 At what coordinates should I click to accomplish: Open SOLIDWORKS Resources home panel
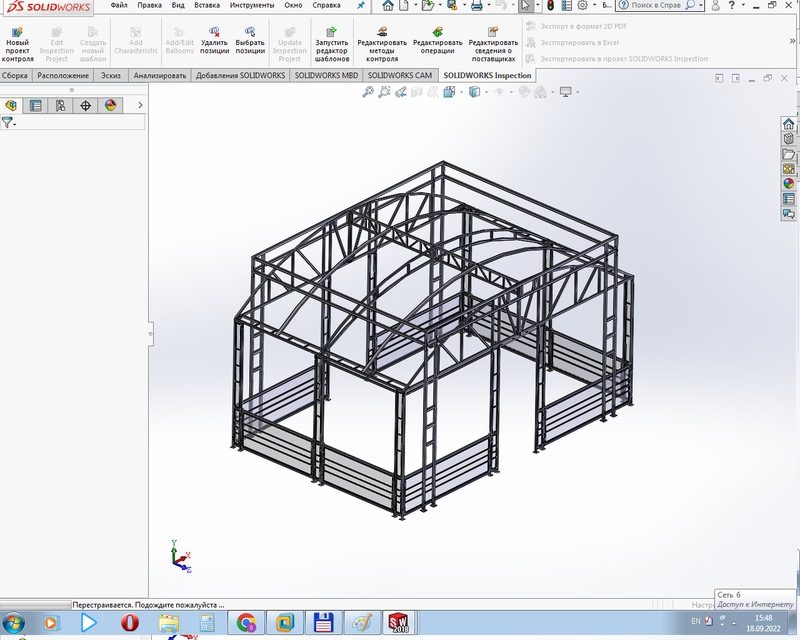(786, 126)
